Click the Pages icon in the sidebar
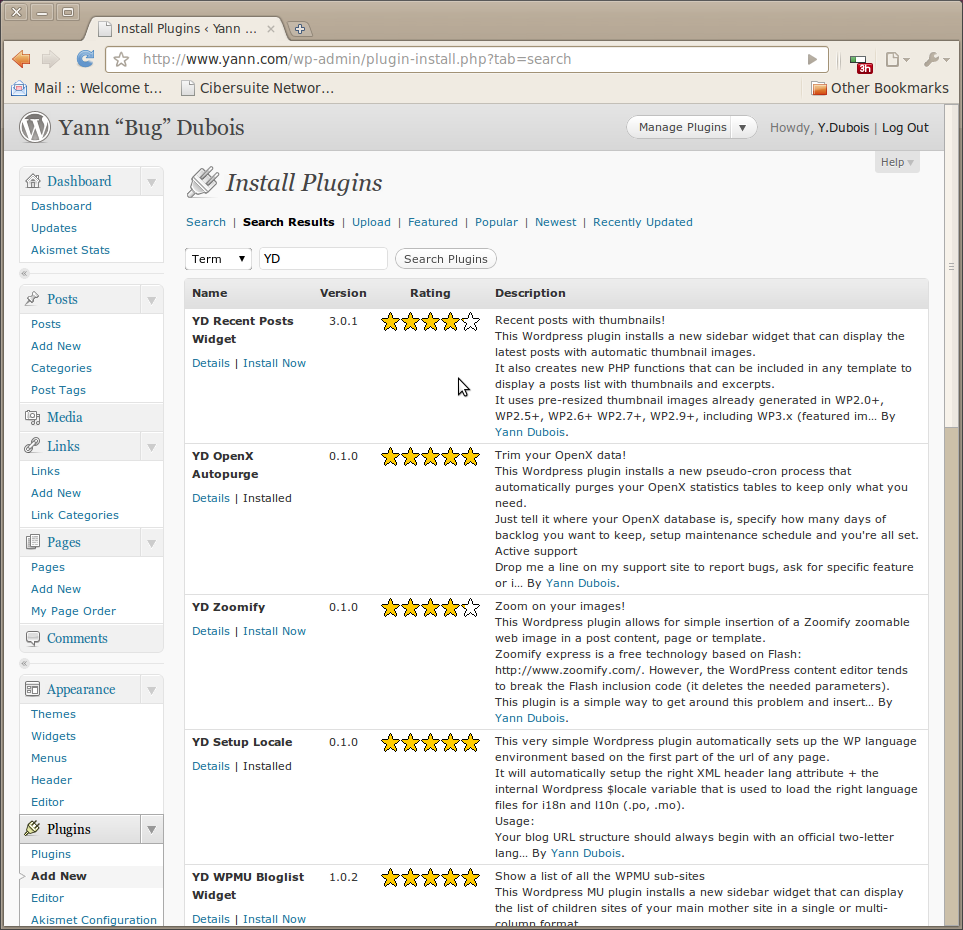 [x=33, y=542]
